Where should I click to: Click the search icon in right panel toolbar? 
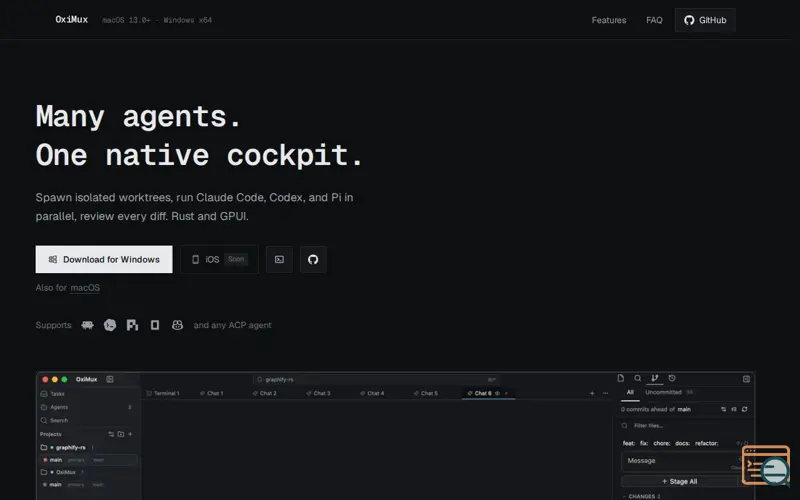tap(638, 378)
